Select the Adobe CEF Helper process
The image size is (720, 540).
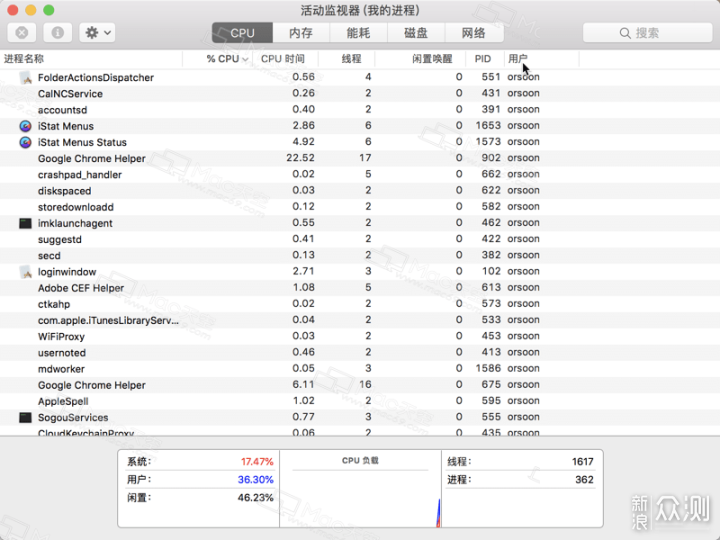pos(360,288)
